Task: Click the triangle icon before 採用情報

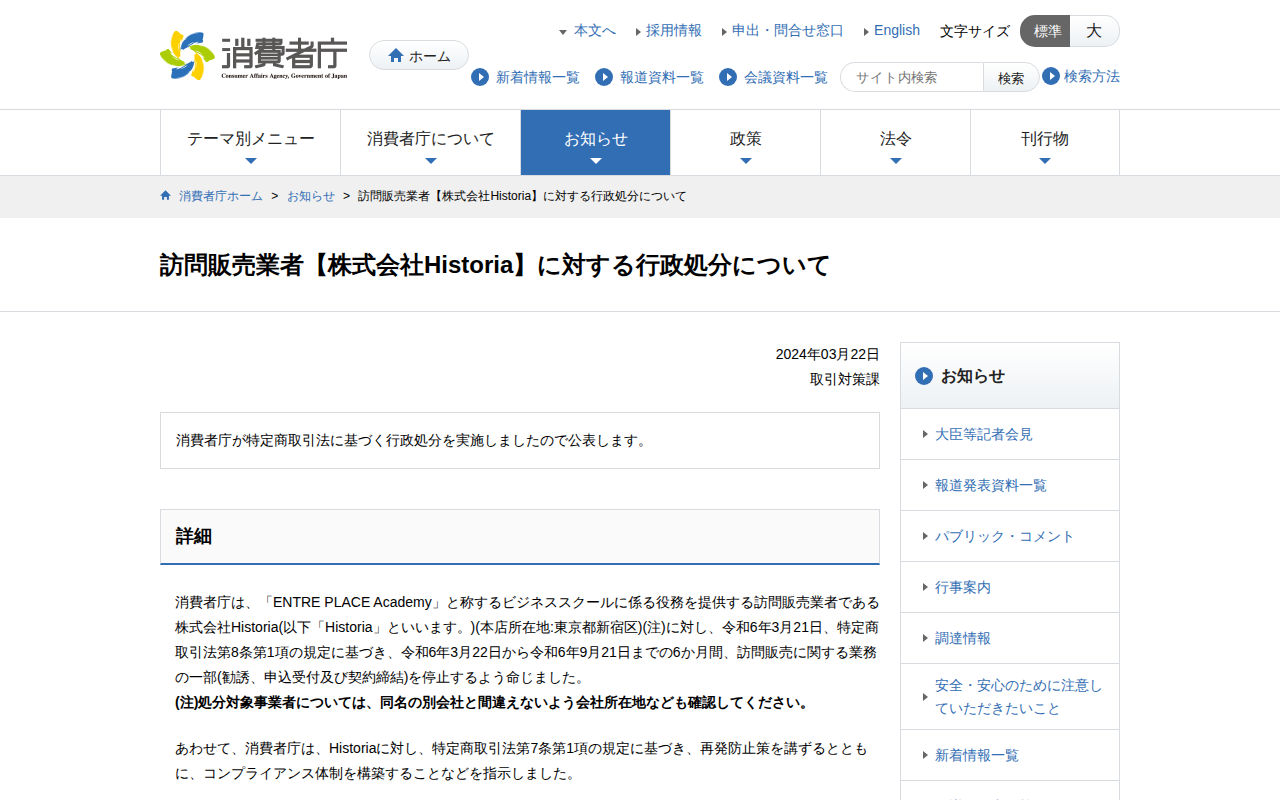Action: click(x=638, y=32)
